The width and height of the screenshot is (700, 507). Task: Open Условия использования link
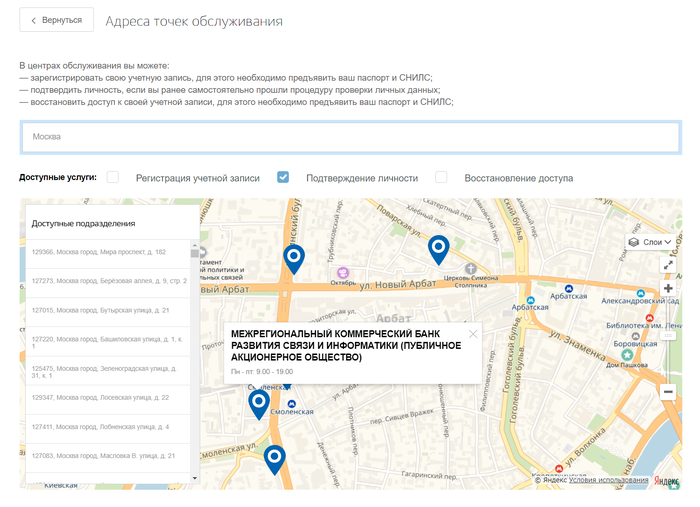[608, 480]
